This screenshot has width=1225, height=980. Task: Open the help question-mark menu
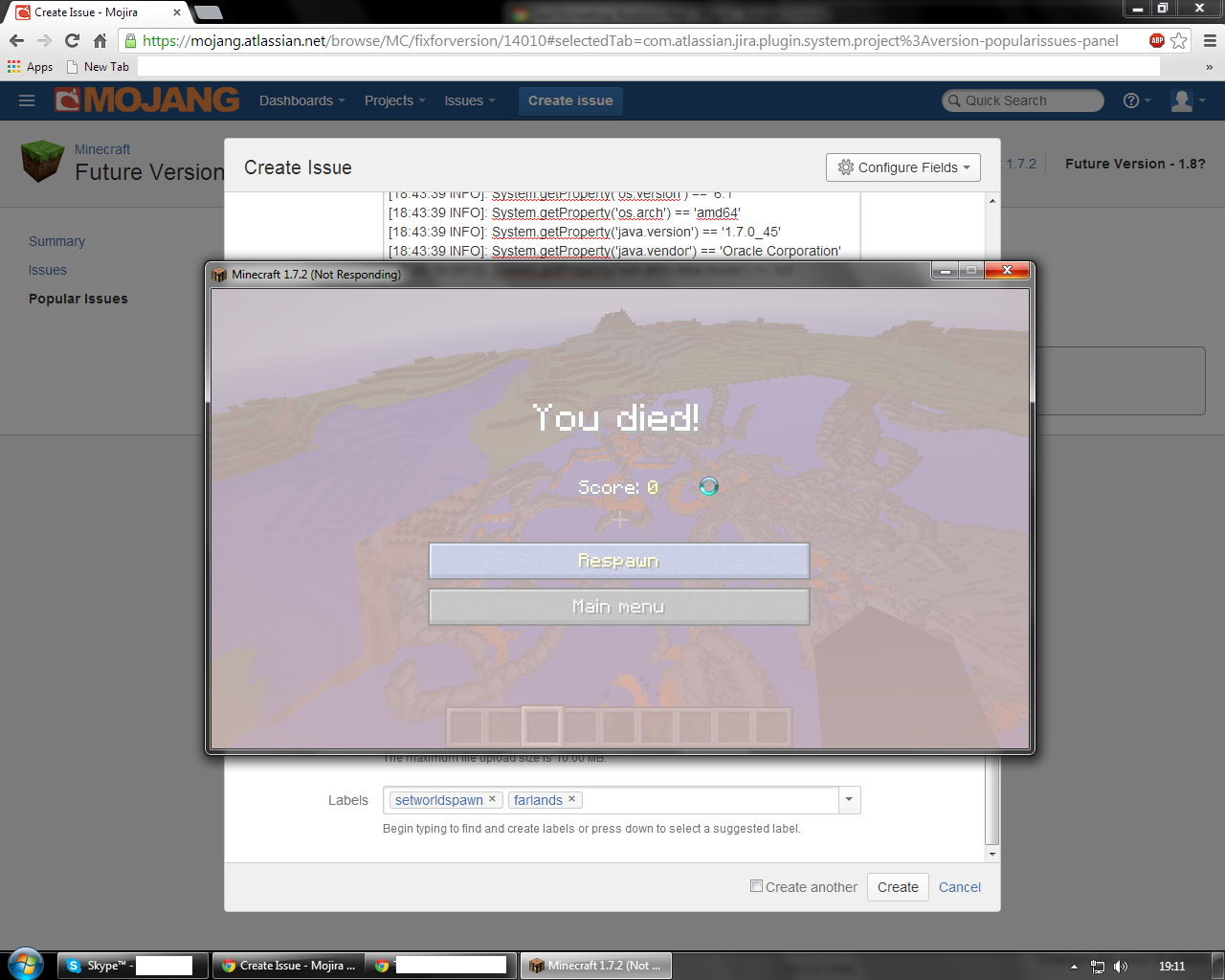1136,100
